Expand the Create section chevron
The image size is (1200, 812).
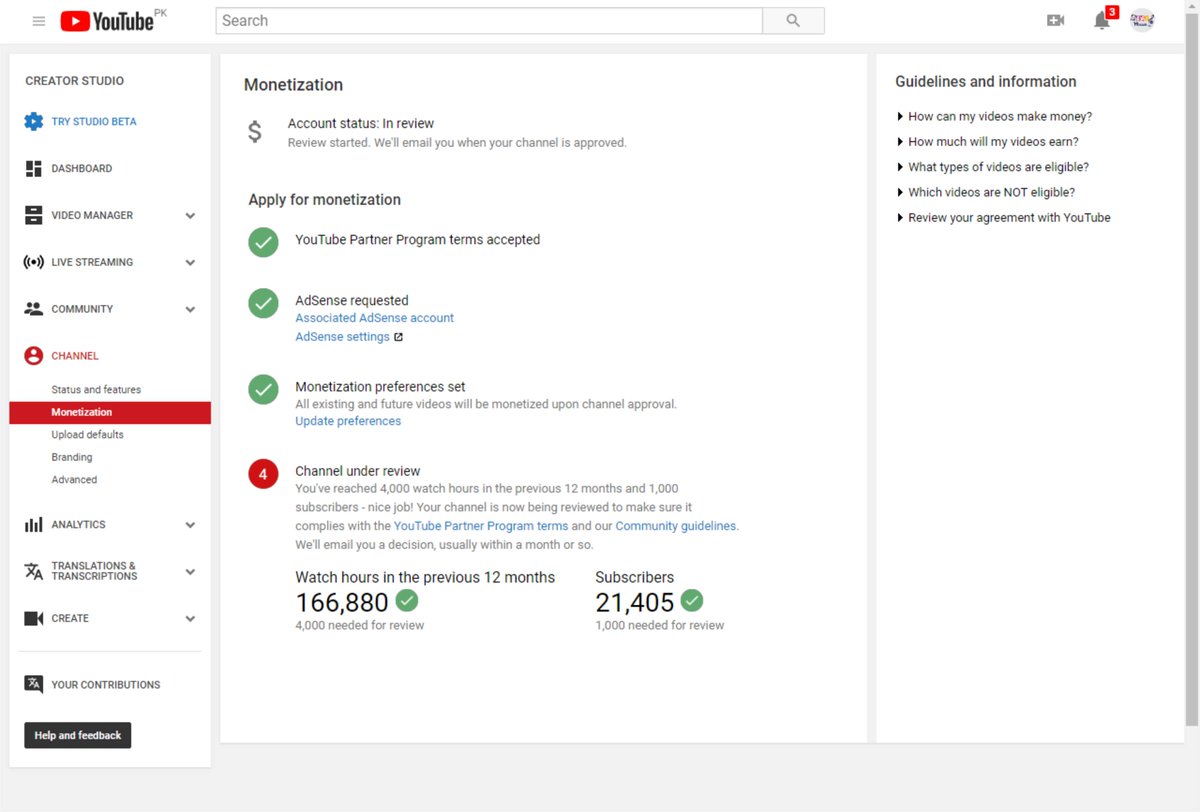click(x=190, y=619)
